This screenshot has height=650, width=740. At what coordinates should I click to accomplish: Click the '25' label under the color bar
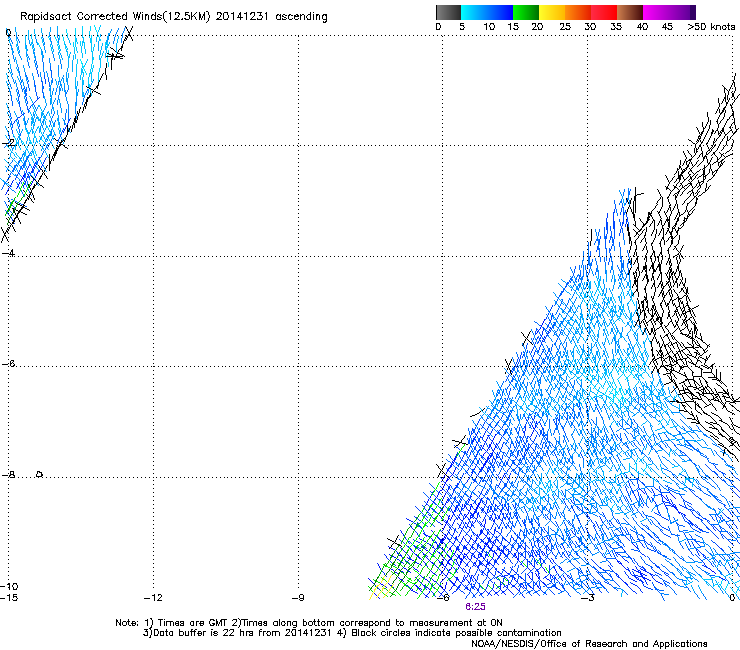pyautogui.click(x=564, y=27)
